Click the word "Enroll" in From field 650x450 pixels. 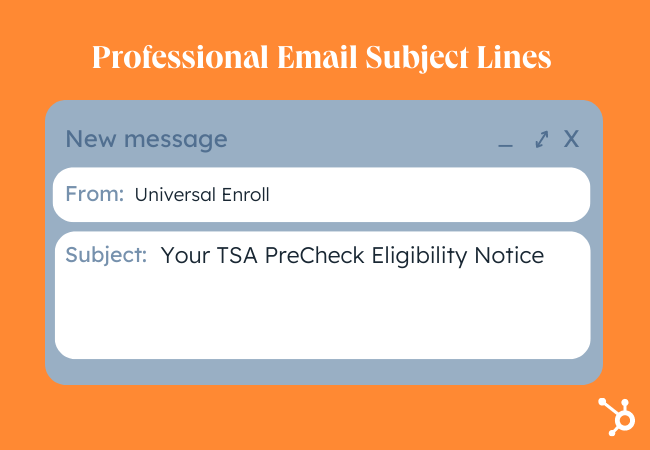245,194
